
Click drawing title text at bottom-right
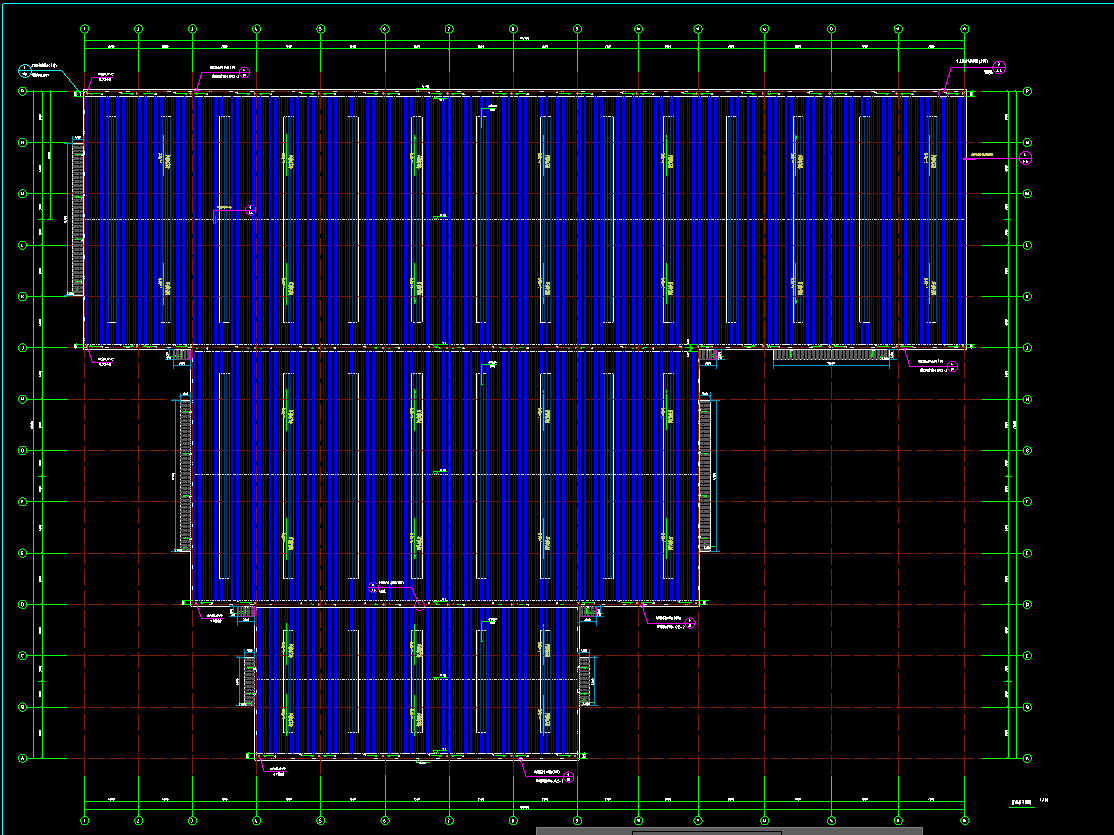(1022, 800)
